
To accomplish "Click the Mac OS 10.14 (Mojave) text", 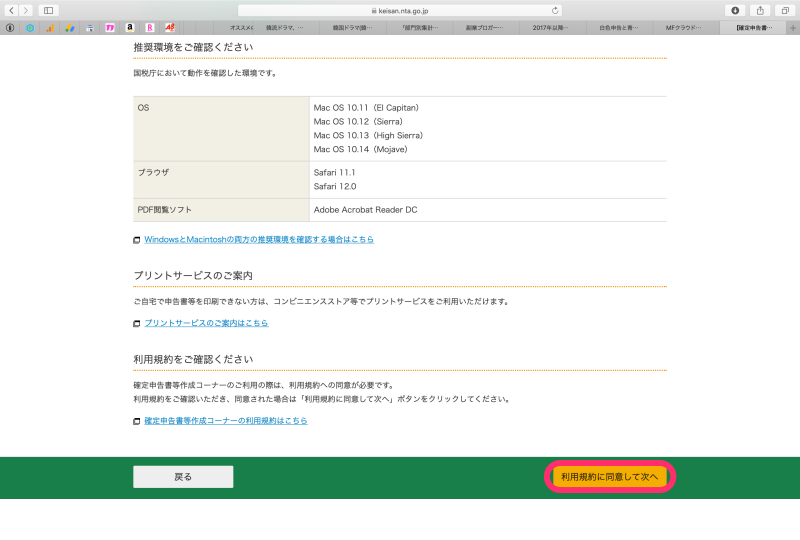I will coord(360,149).
